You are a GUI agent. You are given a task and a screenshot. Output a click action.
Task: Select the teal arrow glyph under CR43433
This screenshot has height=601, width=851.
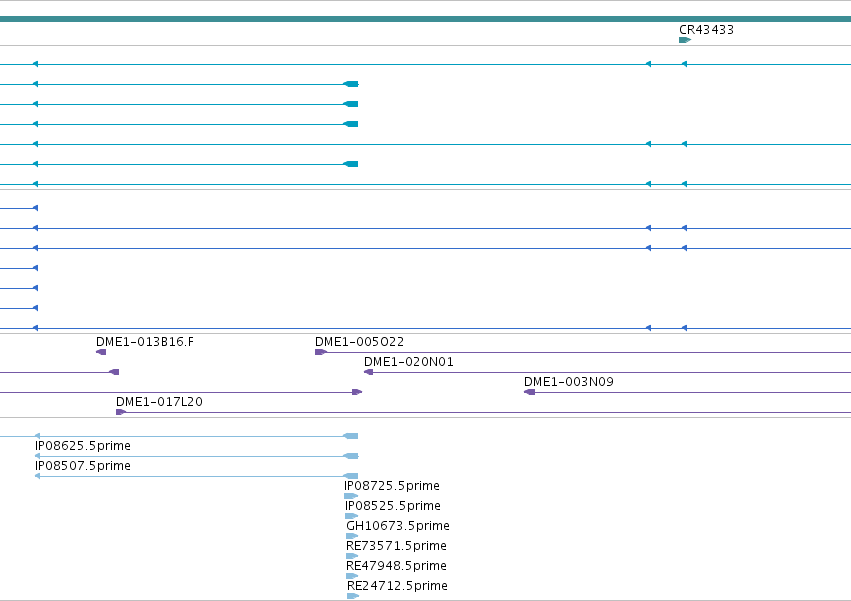[x=685, y=40]
